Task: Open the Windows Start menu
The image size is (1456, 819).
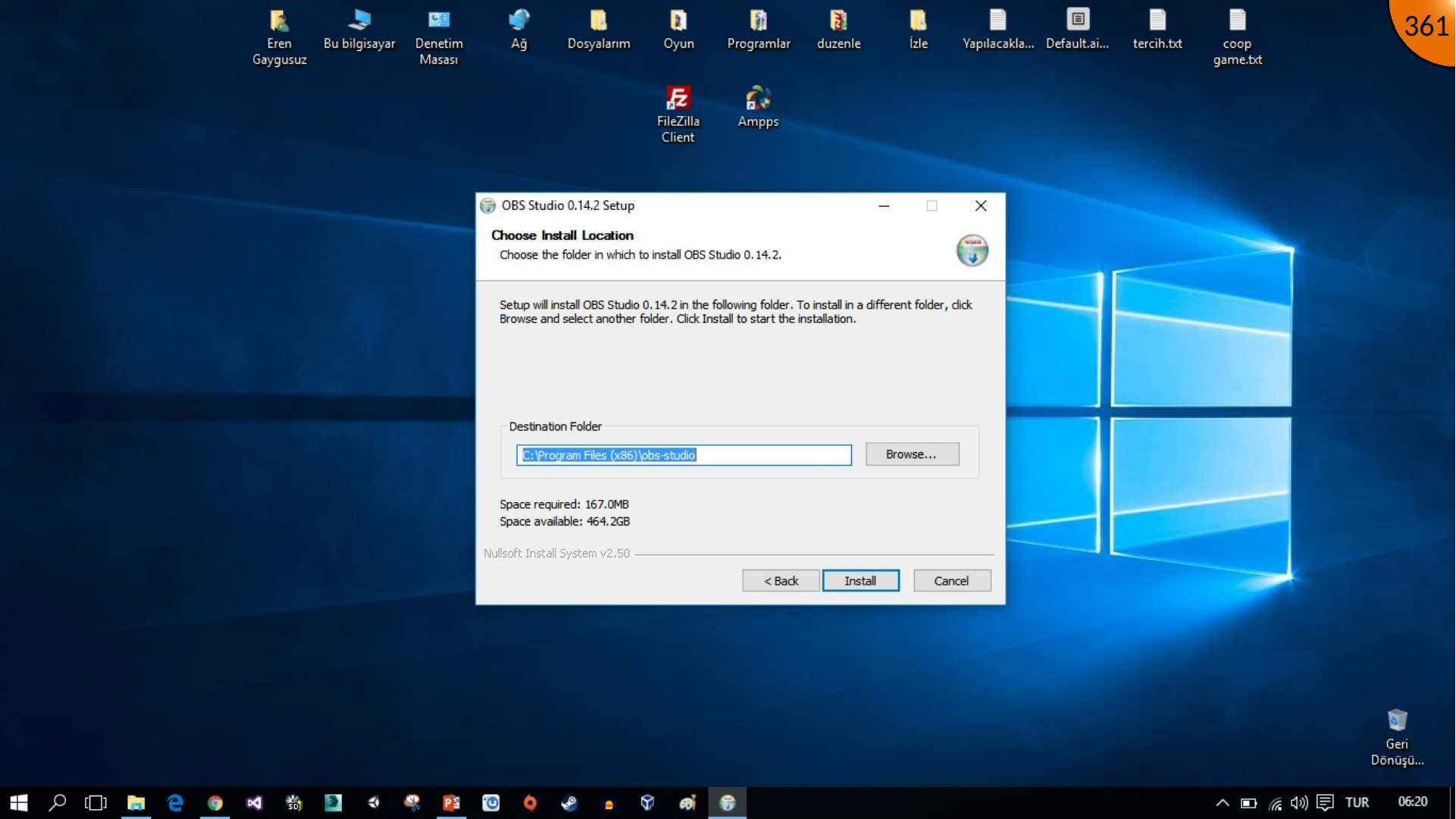Action: (19, 802)
